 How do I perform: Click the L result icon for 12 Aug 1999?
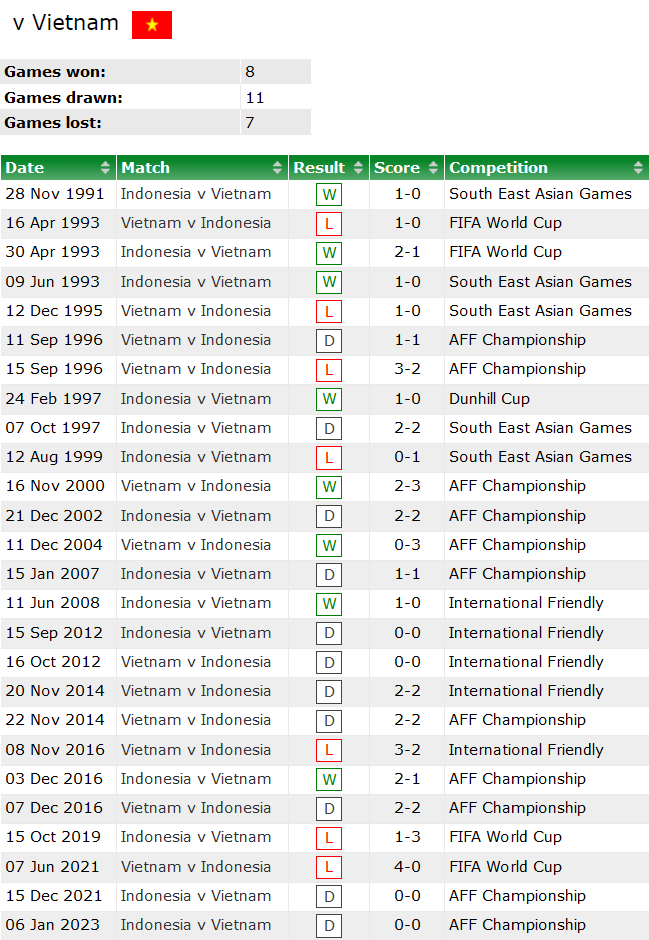click(x=328, y=458)
